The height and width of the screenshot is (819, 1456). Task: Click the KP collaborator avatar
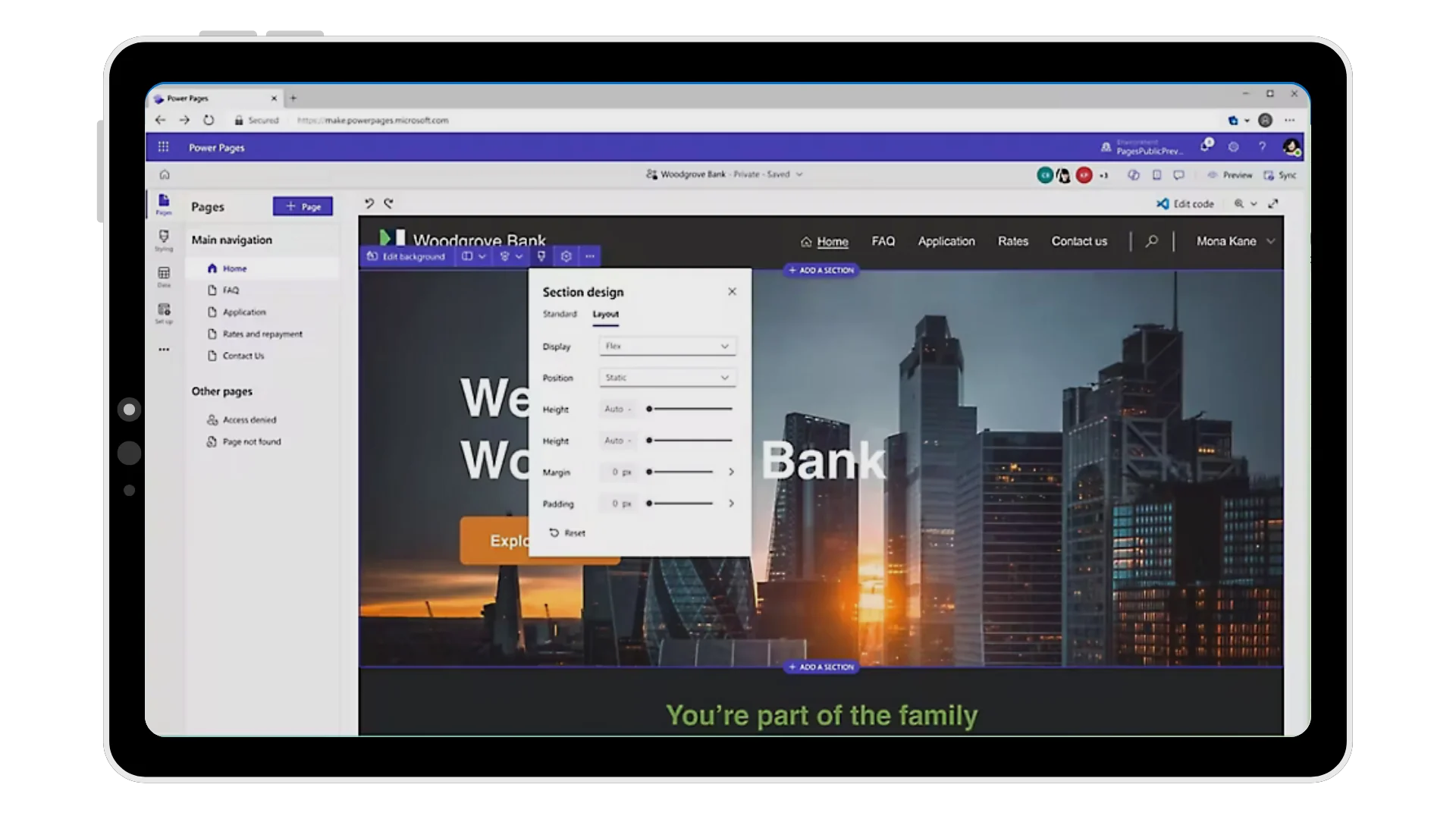pyautogui.click(x=1084, y=175)
